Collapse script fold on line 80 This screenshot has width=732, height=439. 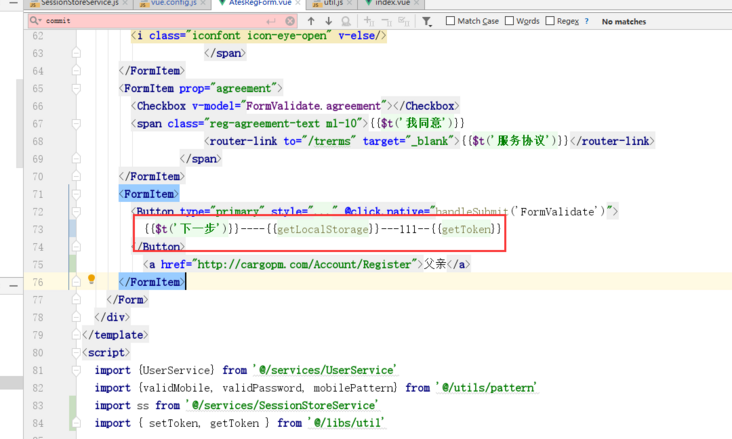click(x=76, y=353)
